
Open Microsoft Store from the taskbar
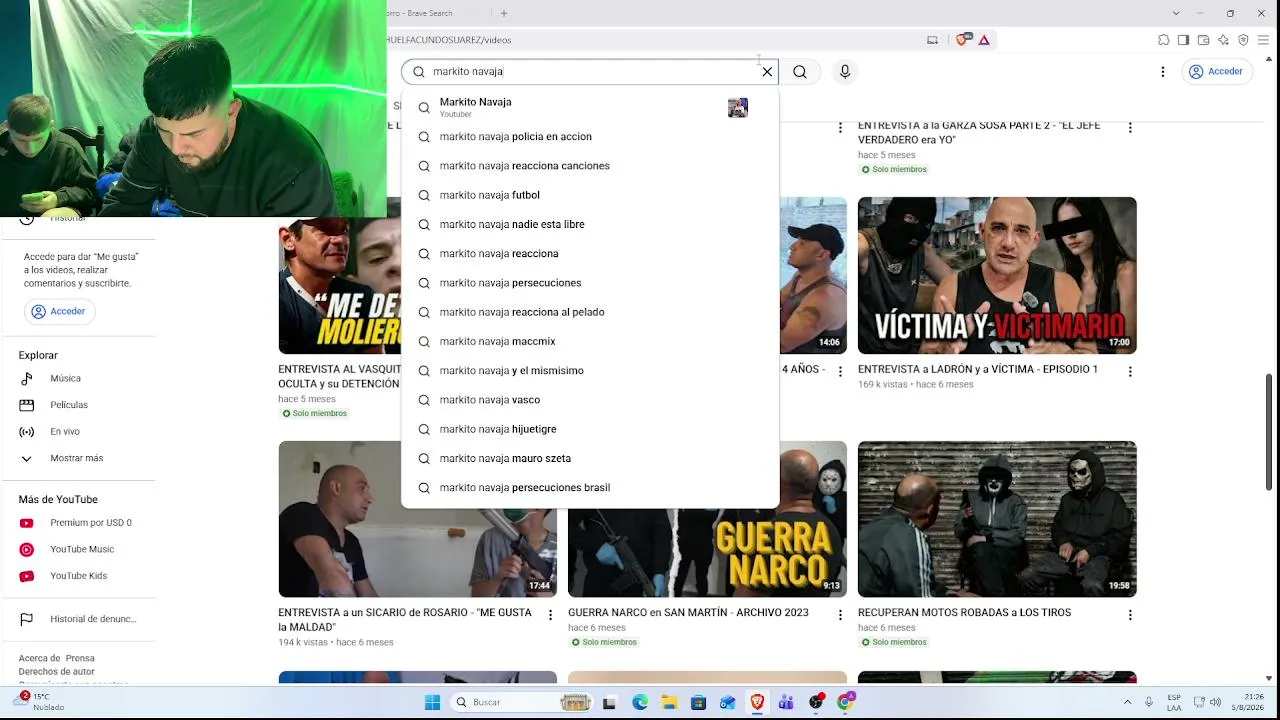coord(698,702)
